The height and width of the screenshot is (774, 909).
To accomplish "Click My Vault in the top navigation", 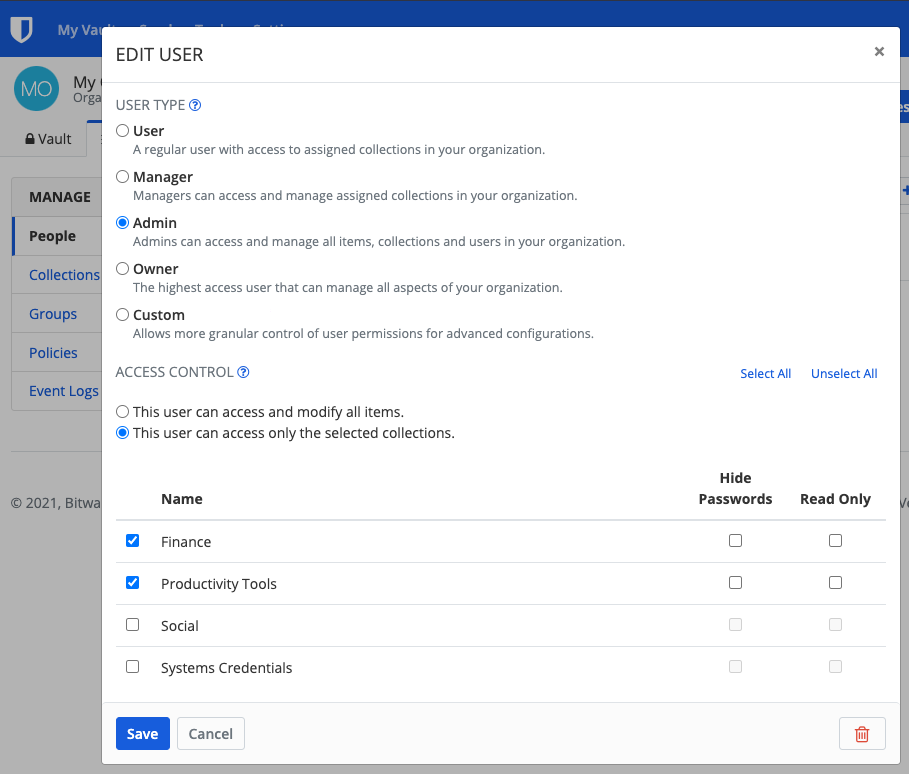I will click(79, 30).
